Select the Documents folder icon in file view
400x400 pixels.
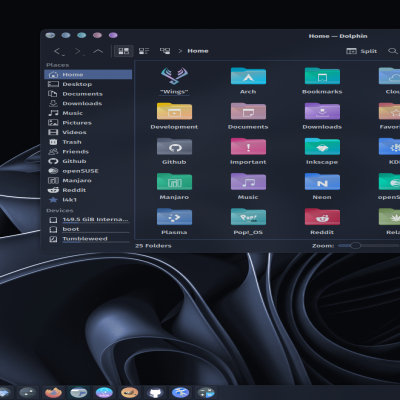click(x=248, y=111)
